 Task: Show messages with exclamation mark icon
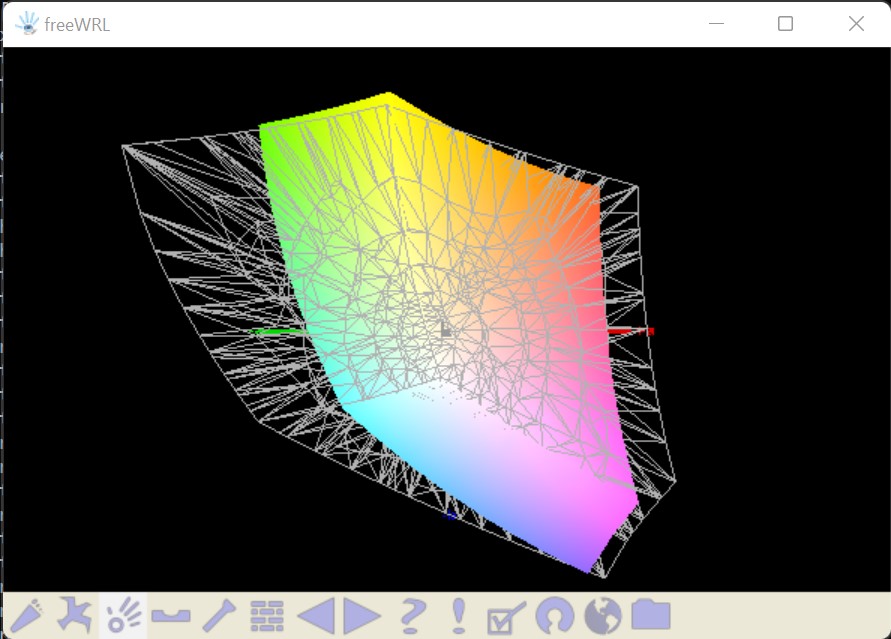(459, 616)
